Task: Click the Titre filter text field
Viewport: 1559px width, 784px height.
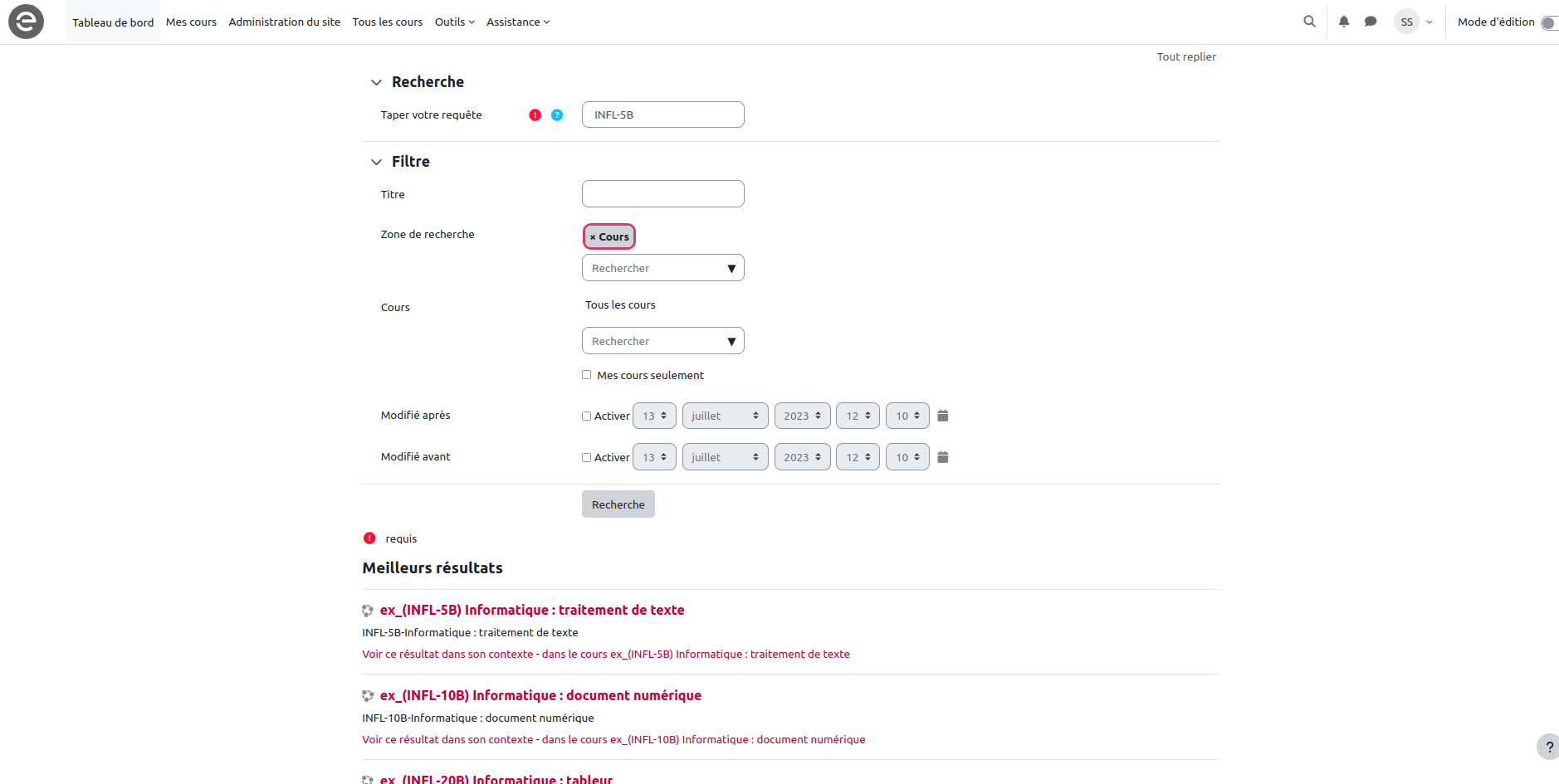Action: point(662,194)
